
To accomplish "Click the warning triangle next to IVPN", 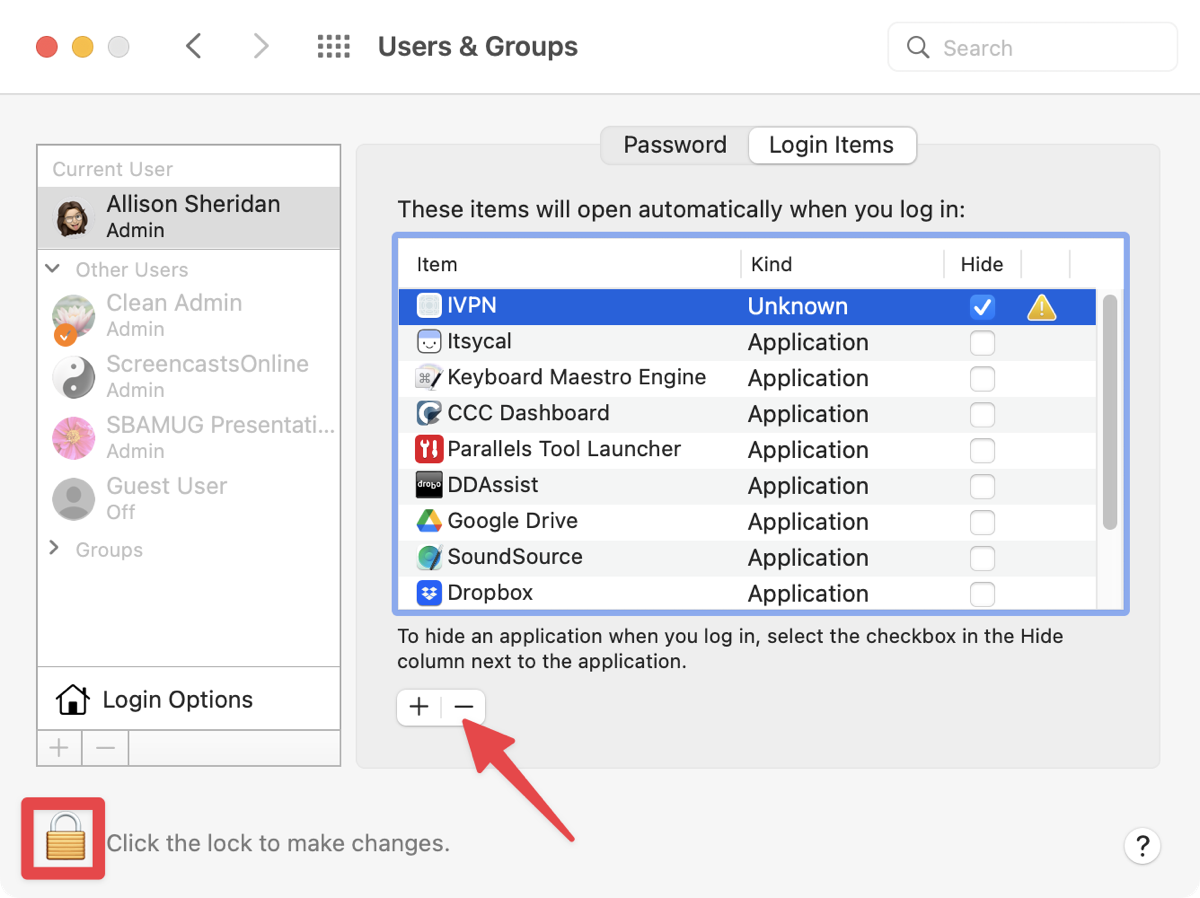I will (x=1041, y=307).
